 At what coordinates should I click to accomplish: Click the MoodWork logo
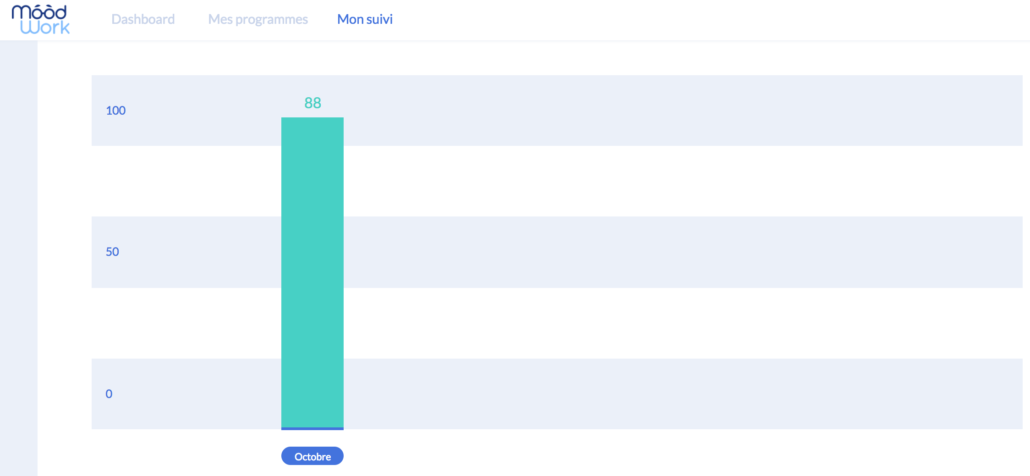41,18
